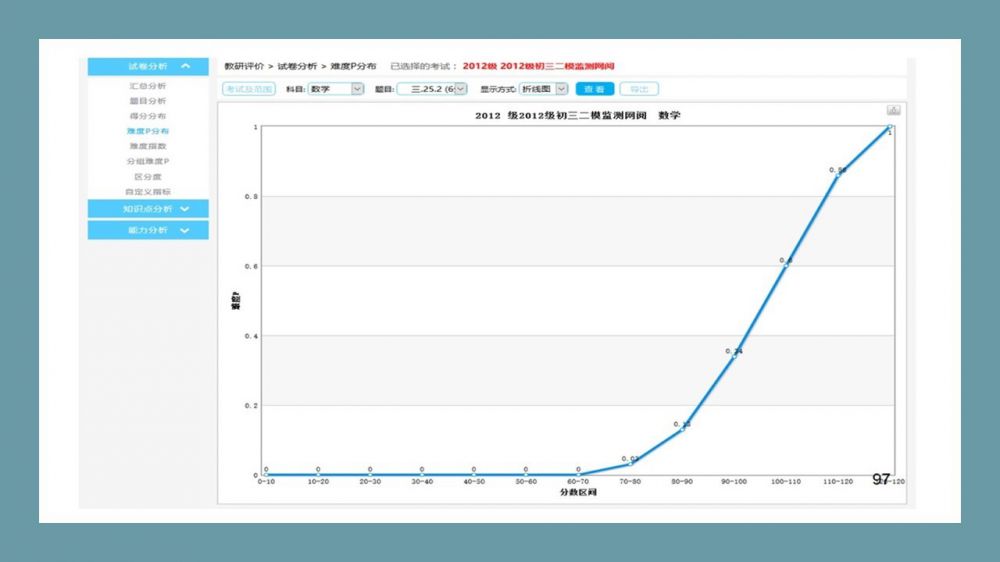Click the 导出 export button
The height and width of the screenshot is (562, 1000).
click(x=639, y=89)
